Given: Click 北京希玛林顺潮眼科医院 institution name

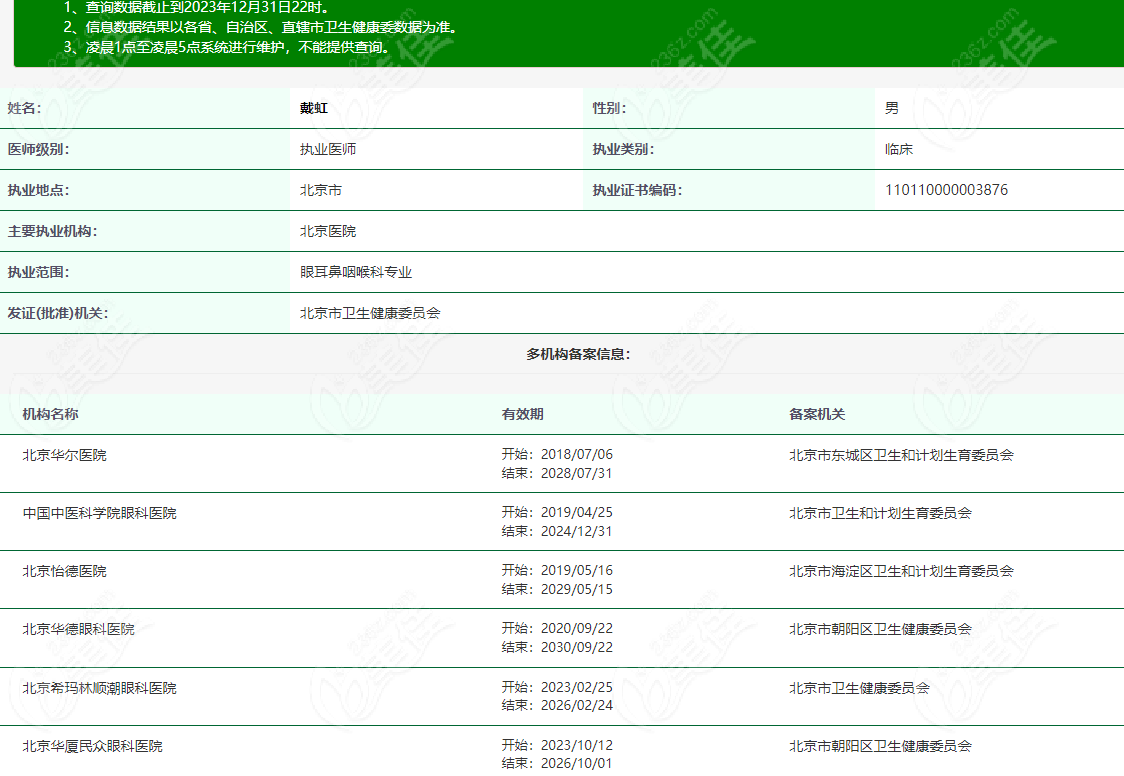Looking at the screenshot, I should [100, 688].
